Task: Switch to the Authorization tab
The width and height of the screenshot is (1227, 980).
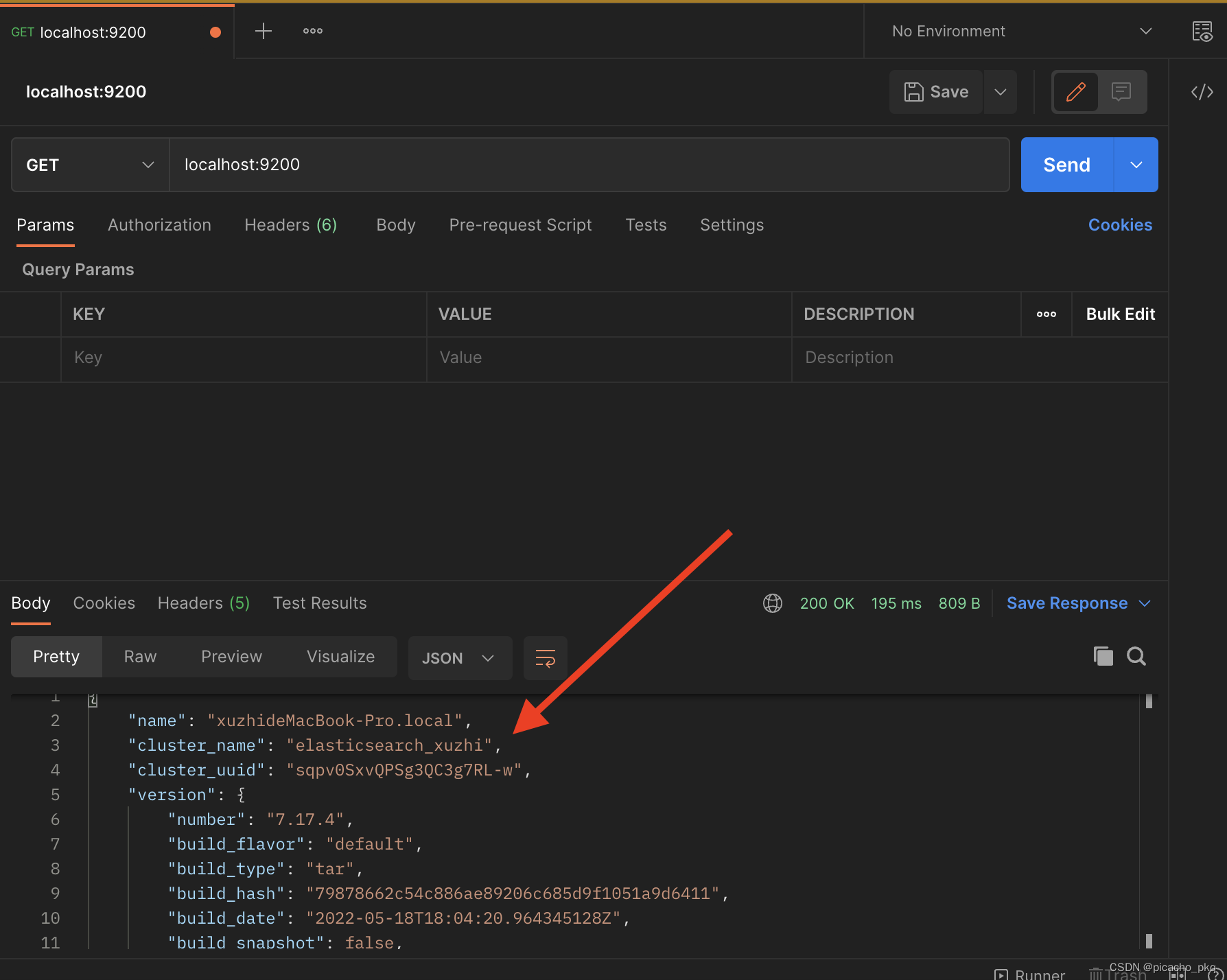Action: [159, 225]
